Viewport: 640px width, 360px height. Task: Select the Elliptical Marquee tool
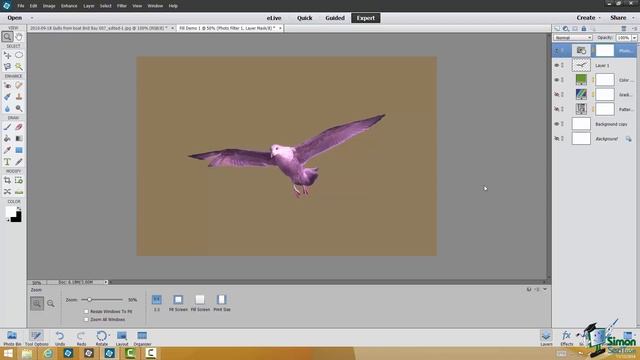point(19,55)
